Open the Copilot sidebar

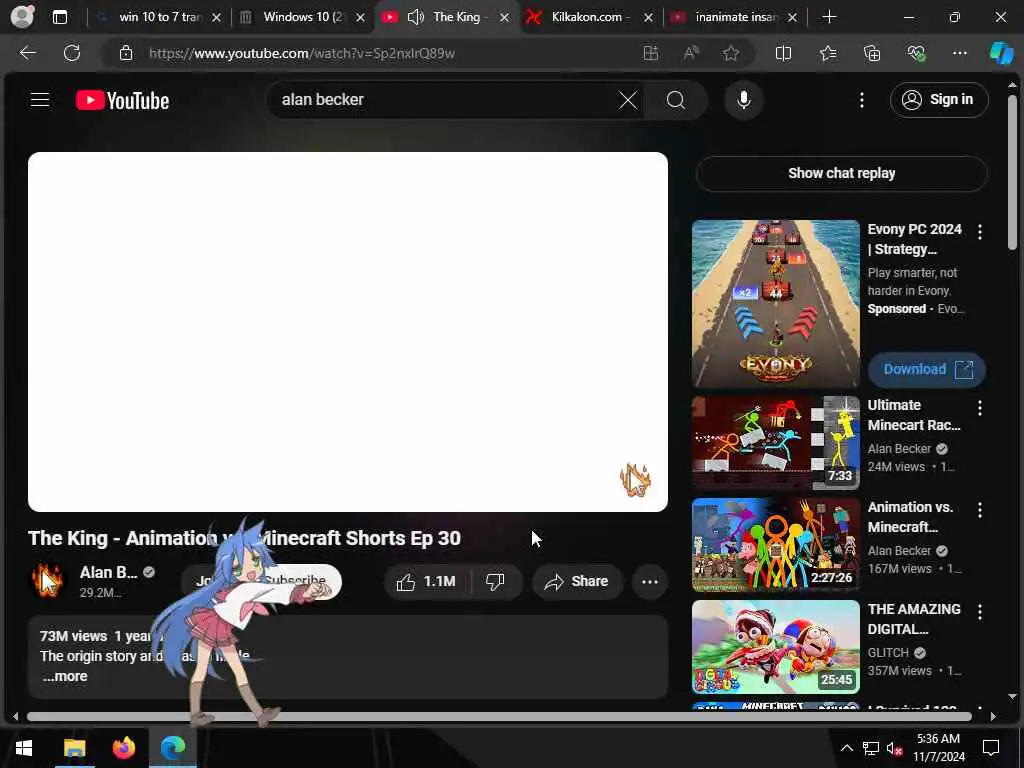(1001, 54)
